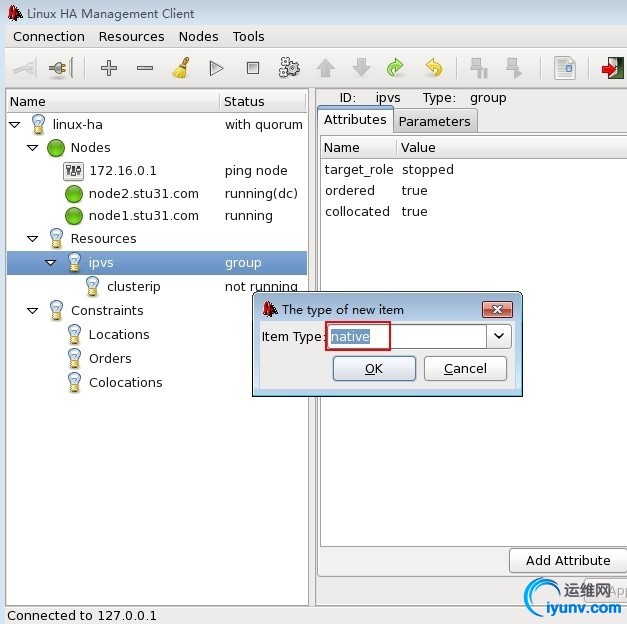
Task: Click the 'with quorum' status text
Action: (x=264, y=125)
